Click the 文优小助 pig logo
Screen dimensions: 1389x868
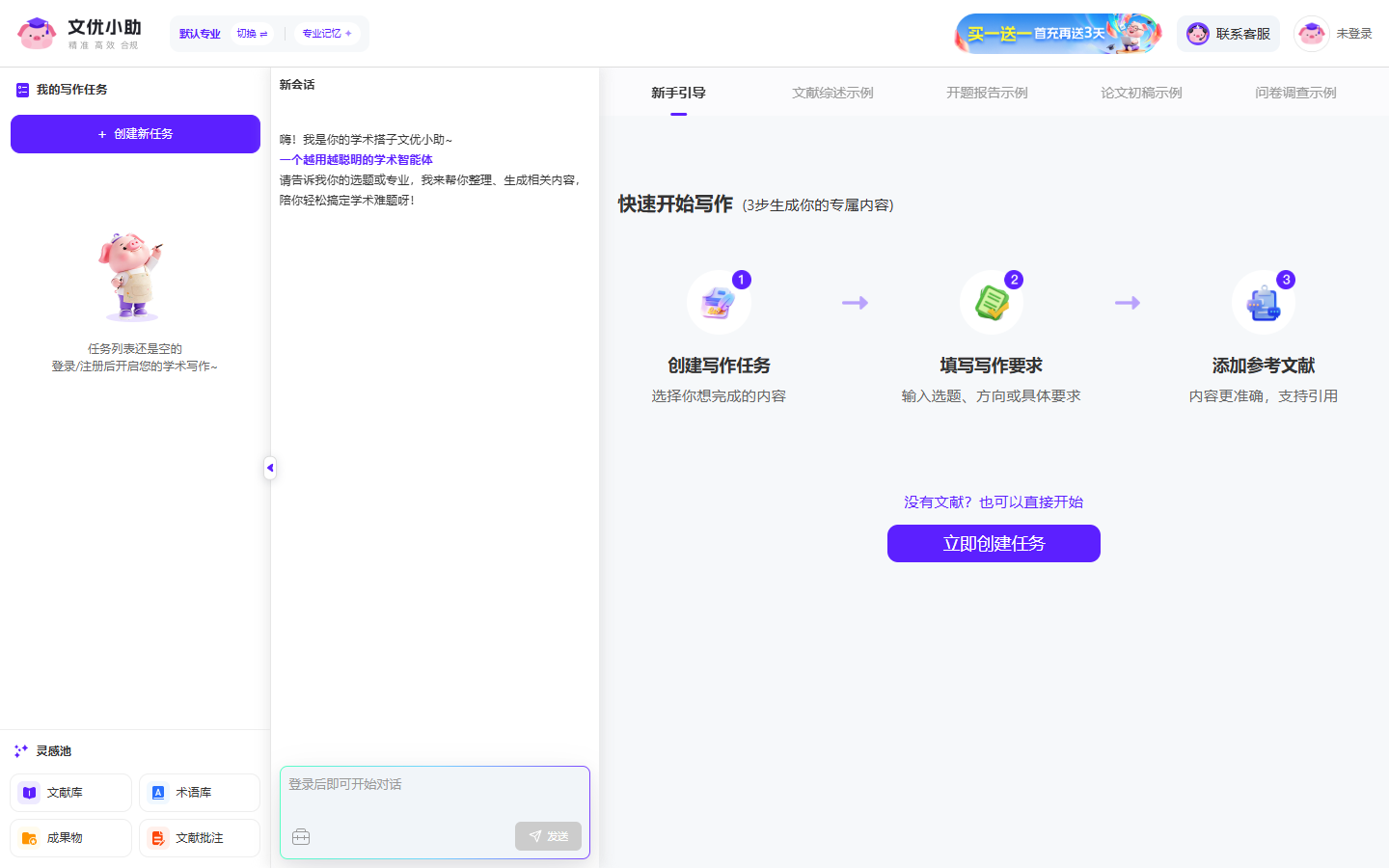[37, 33]
